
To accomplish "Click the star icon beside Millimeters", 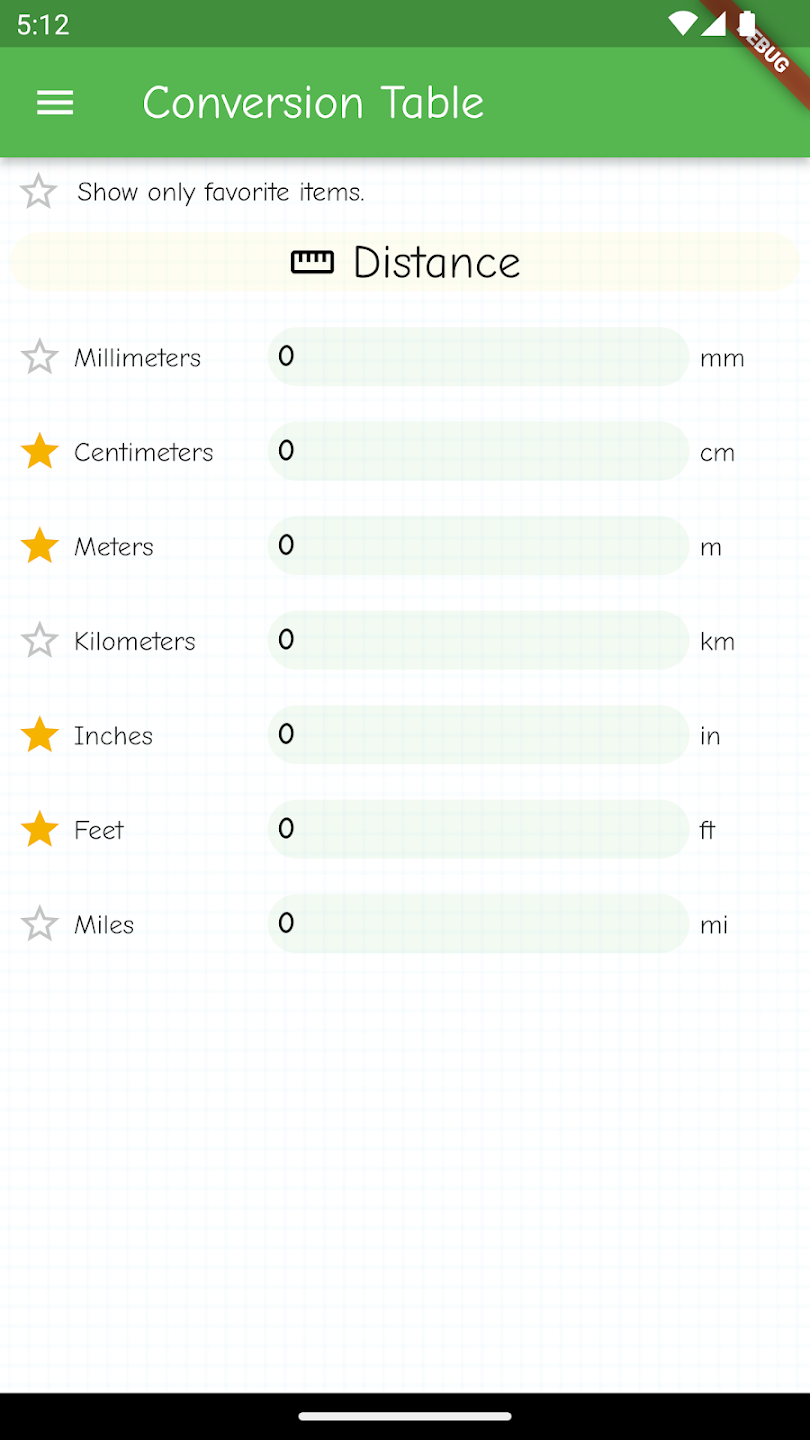I will pyautogui.click(x=38, y=357).
